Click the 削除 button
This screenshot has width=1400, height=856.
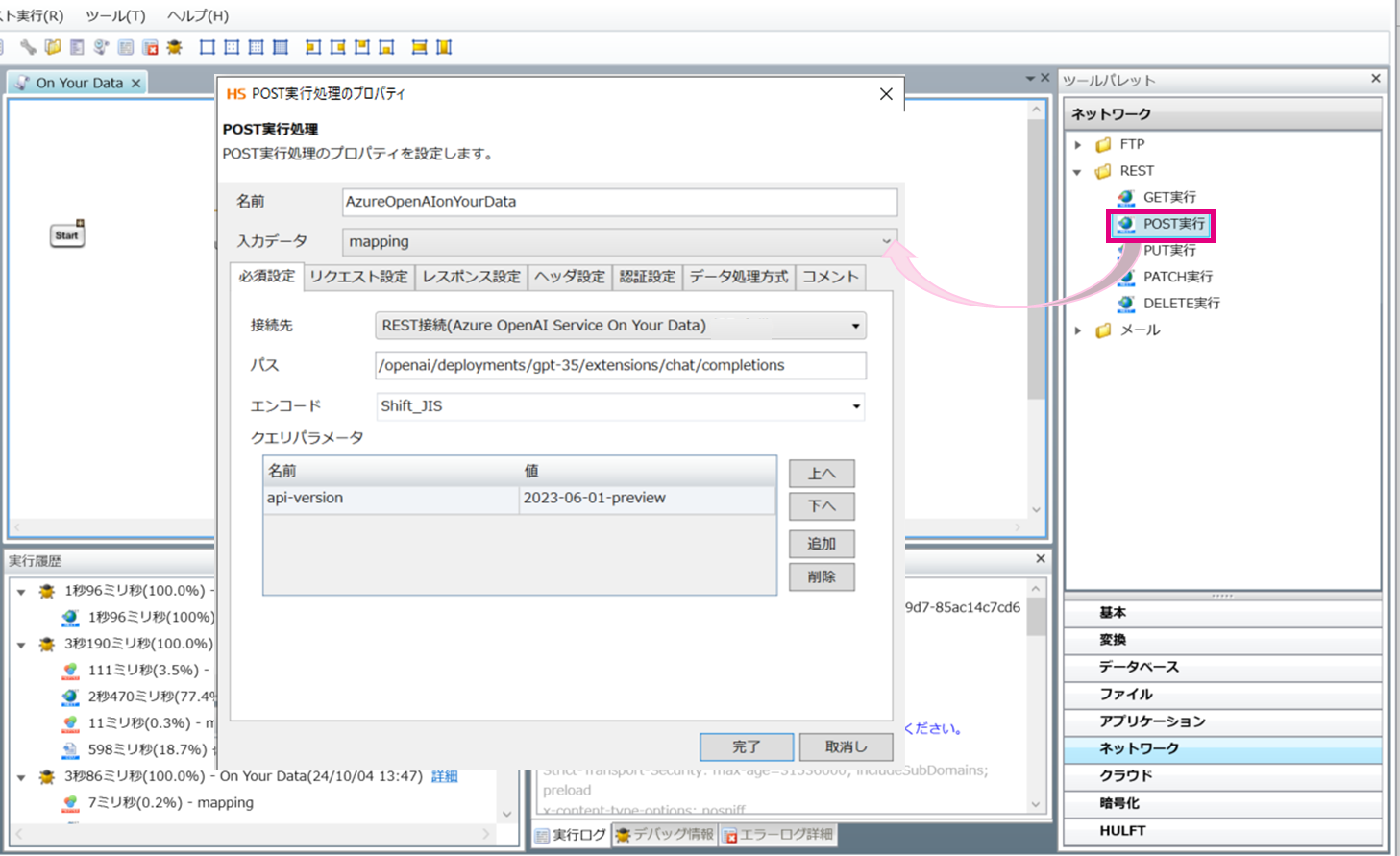click(x=822, y=576)
